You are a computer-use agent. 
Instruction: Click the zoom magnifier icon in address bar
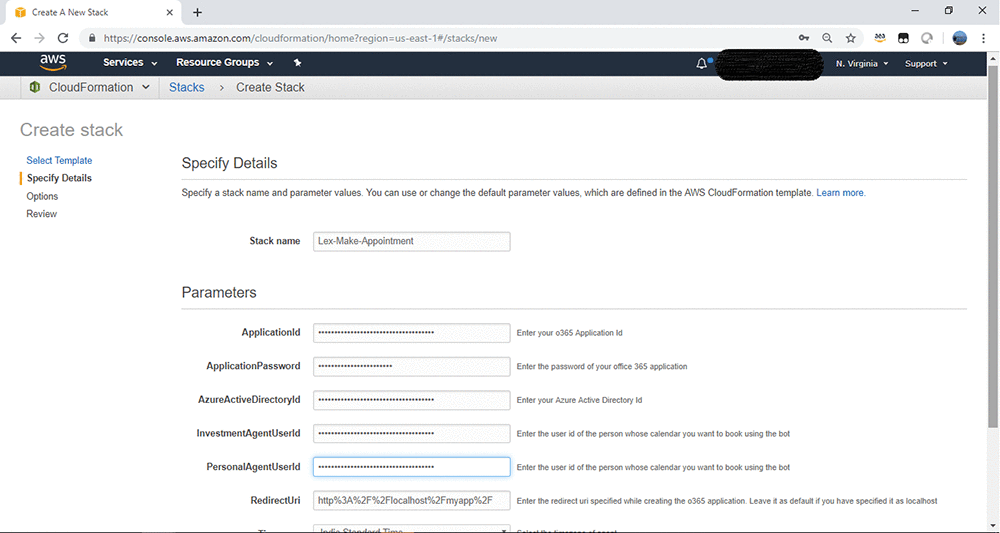[x=827, y=38]
